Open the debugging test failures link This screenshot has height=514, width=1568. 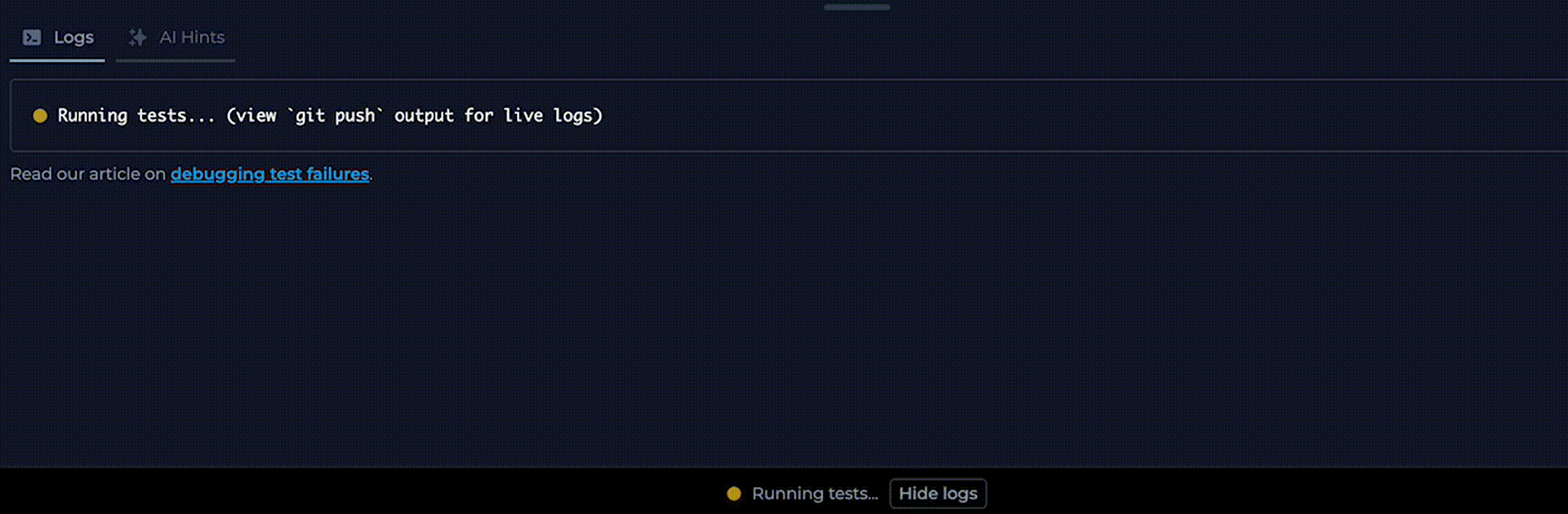269,174
